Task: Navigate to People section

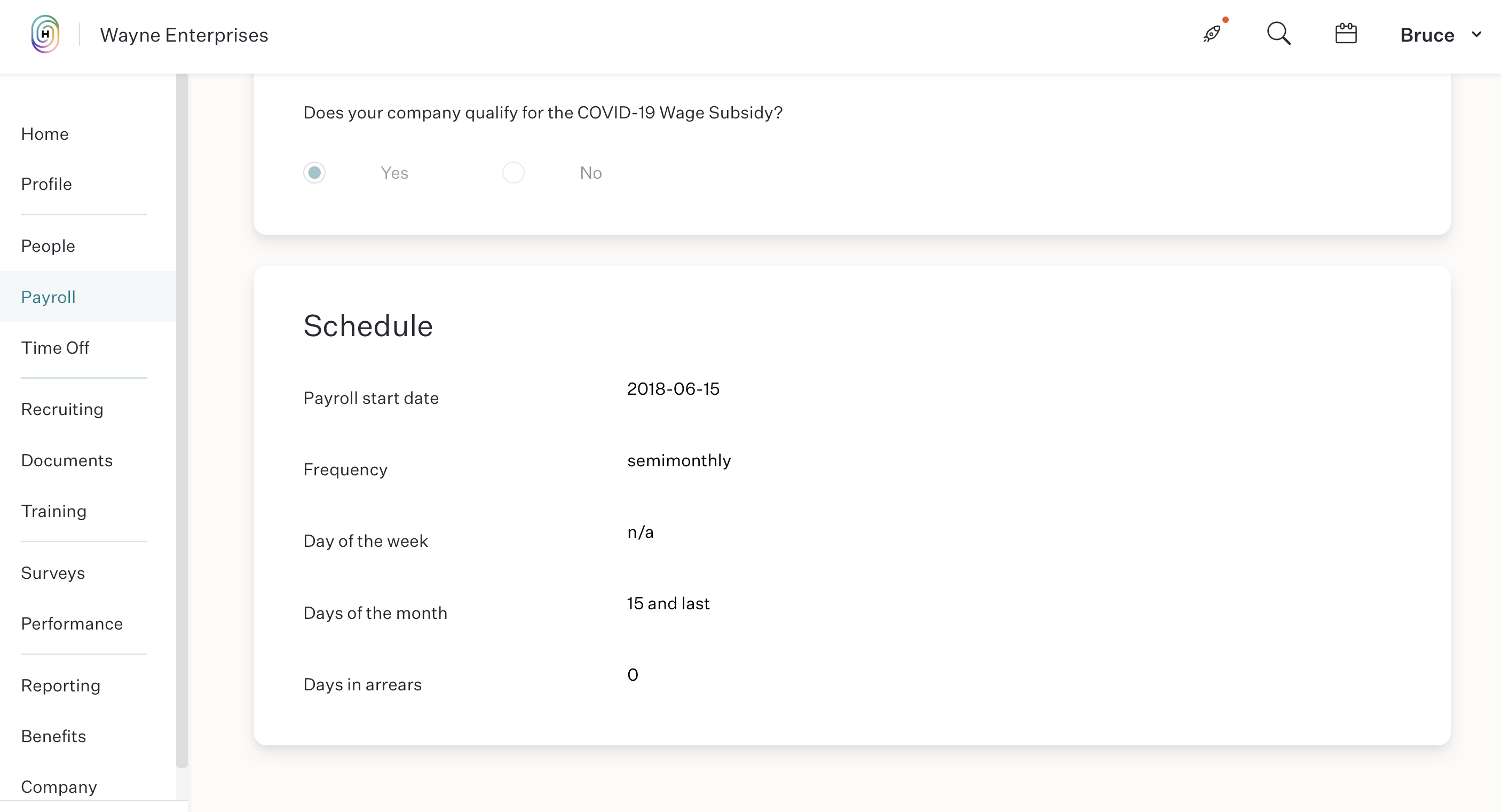Action: 48,246
